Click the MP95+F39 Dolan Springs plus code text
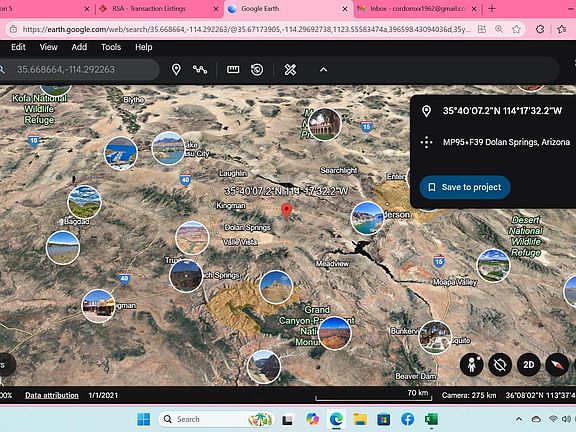Image resolution: width=576 pixels, height=432 pixels. coord(506,142)
